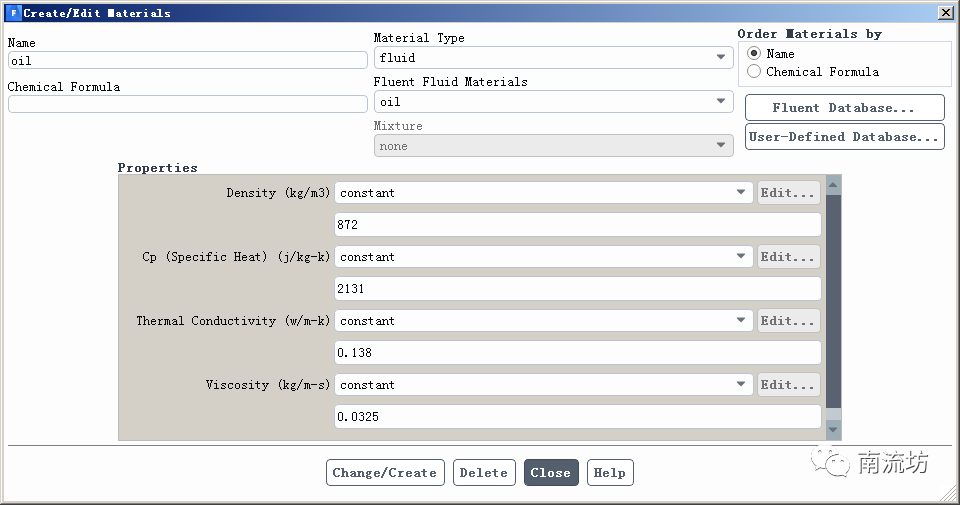Open the Material Type dropdown
Image resolution: width=960 pixels, height=505 pixels.
point(553,58)
